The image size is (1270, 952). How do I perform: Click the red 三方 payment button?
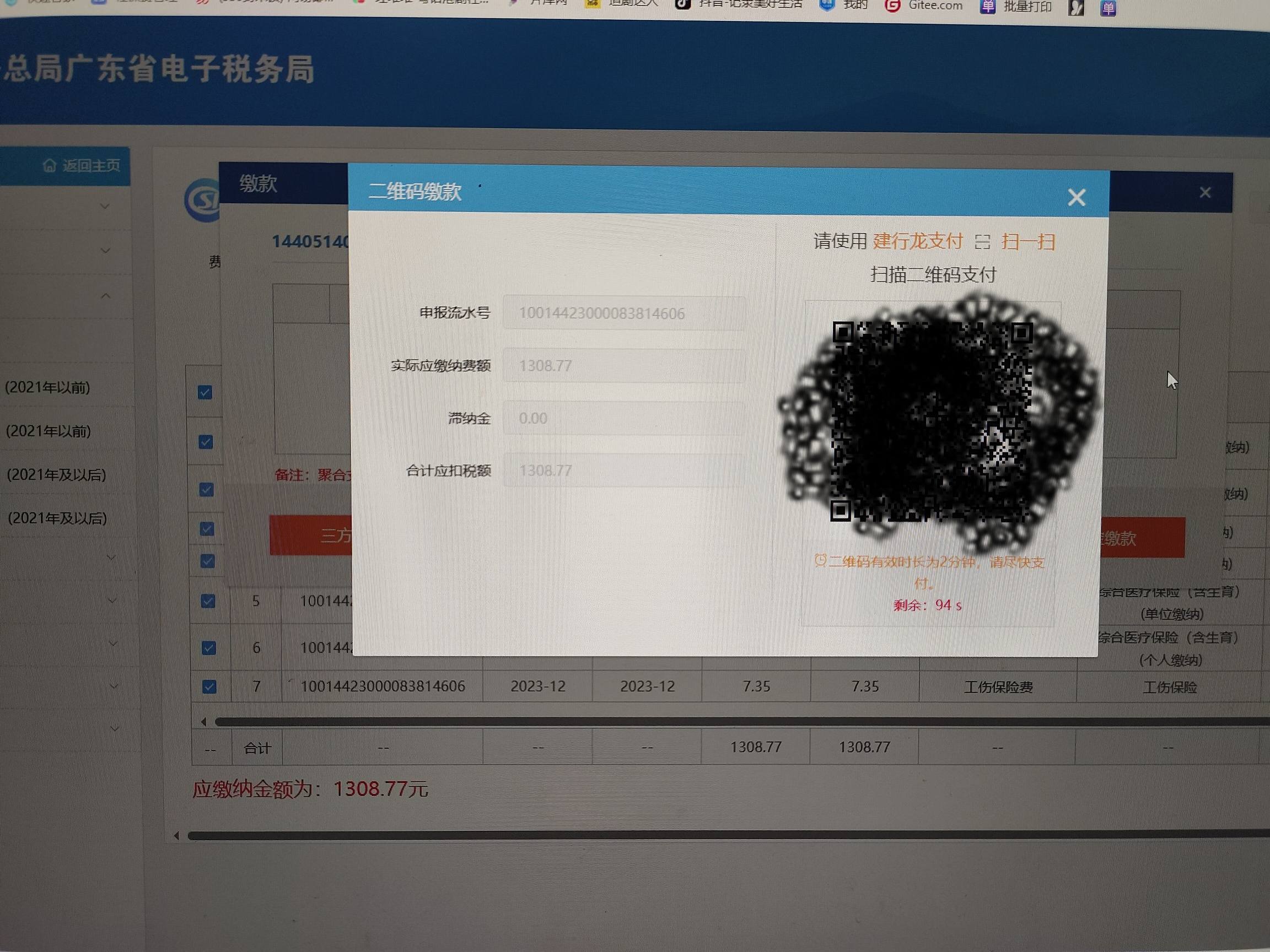click(x=311, y=535)
